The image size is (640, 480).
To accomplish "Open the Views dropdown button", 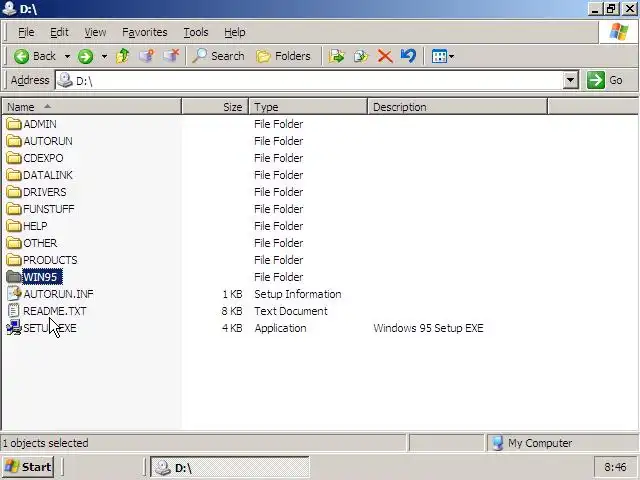I will 443,56.
